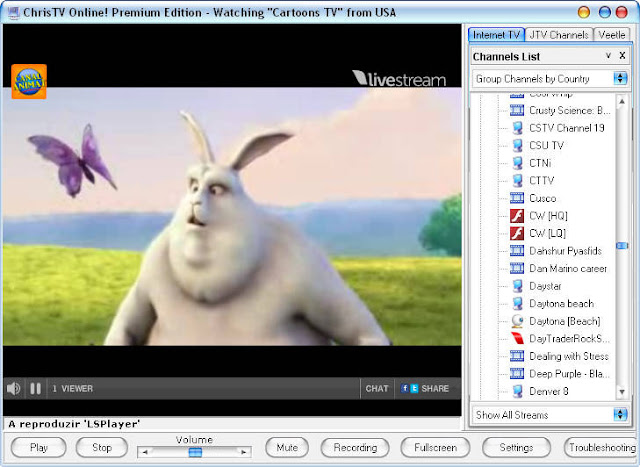Switch to the Veetle tab
The image size is (640, 467).
(612, 35)
